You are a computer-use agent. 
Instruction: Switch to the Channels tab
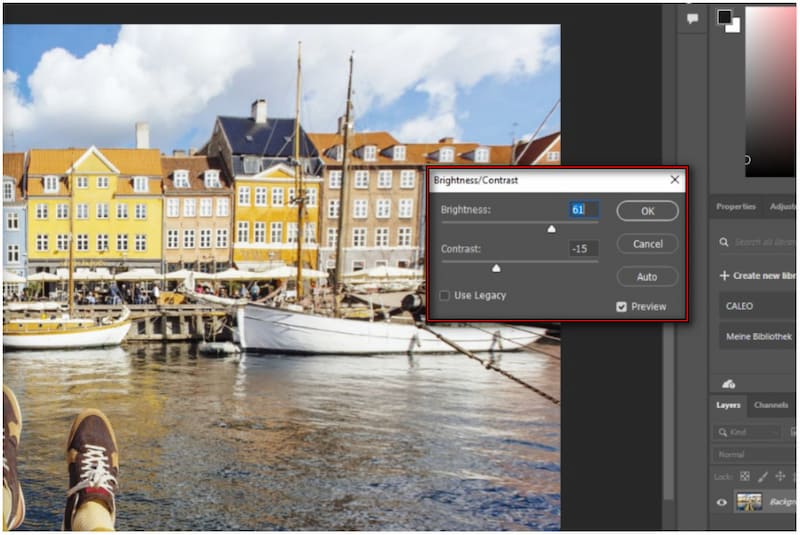pyautogui.click(x=771, y=405)
